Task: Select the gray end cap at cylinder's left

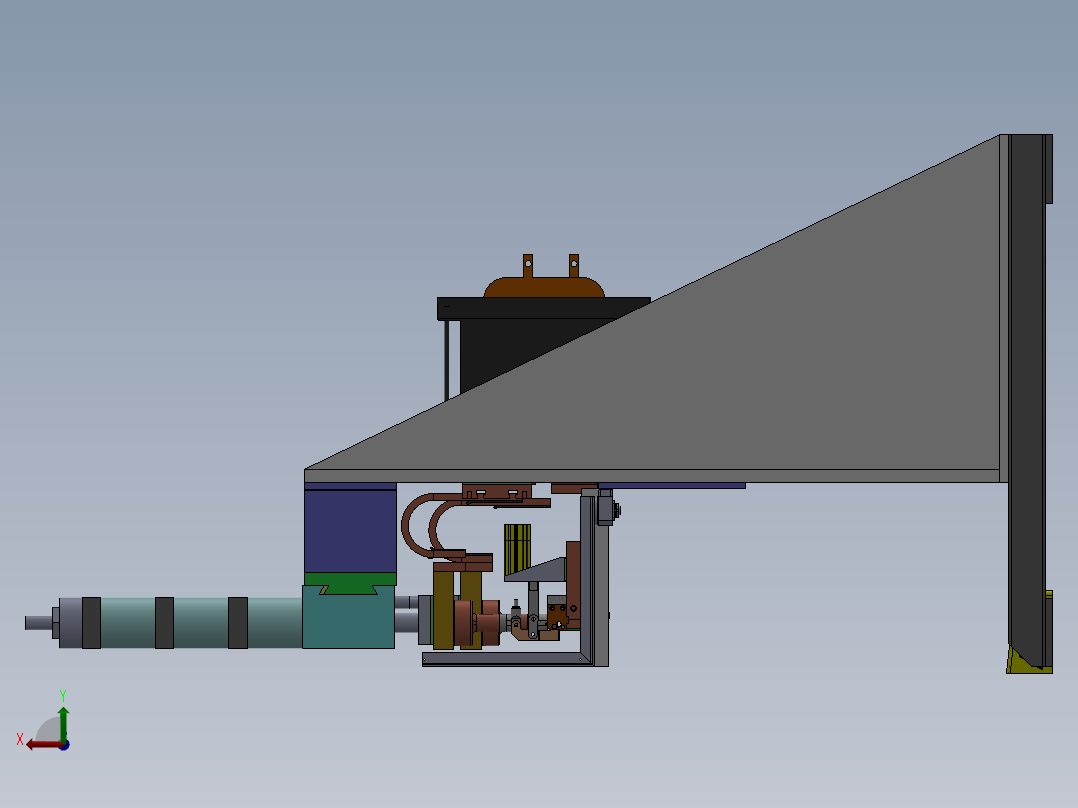Action: tap(70, 623)
